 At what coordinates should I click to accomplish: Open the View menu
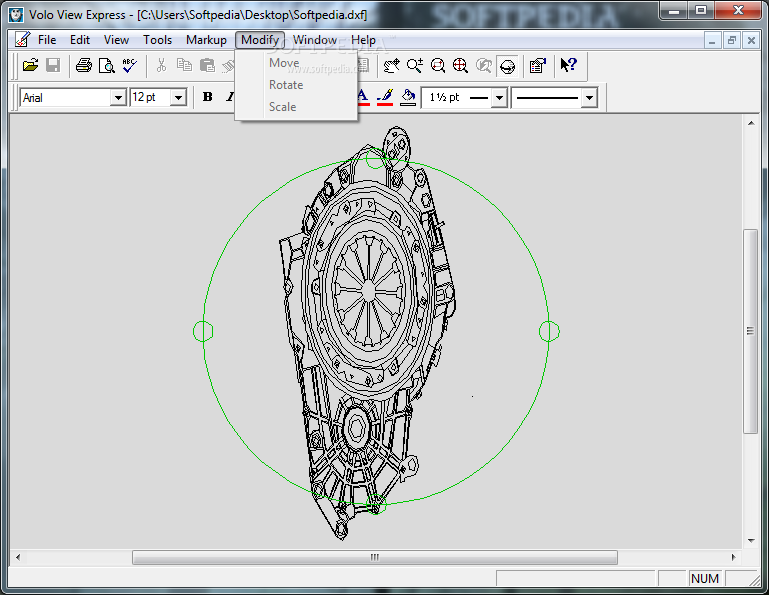click(x=116, y=40)
